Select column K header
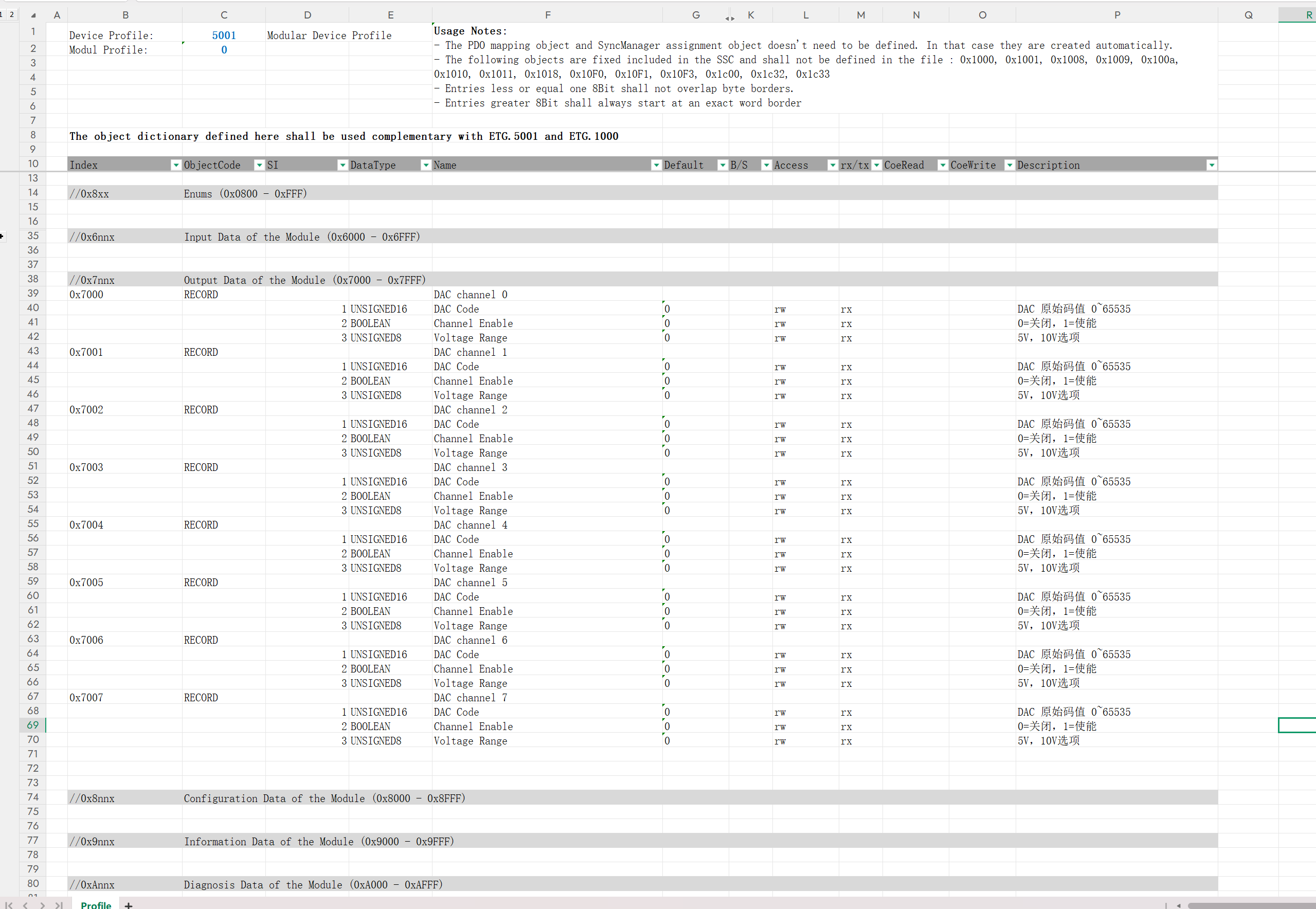This screenshot has height=909, width=1316. pyautogui.click(x=751, y=15)
